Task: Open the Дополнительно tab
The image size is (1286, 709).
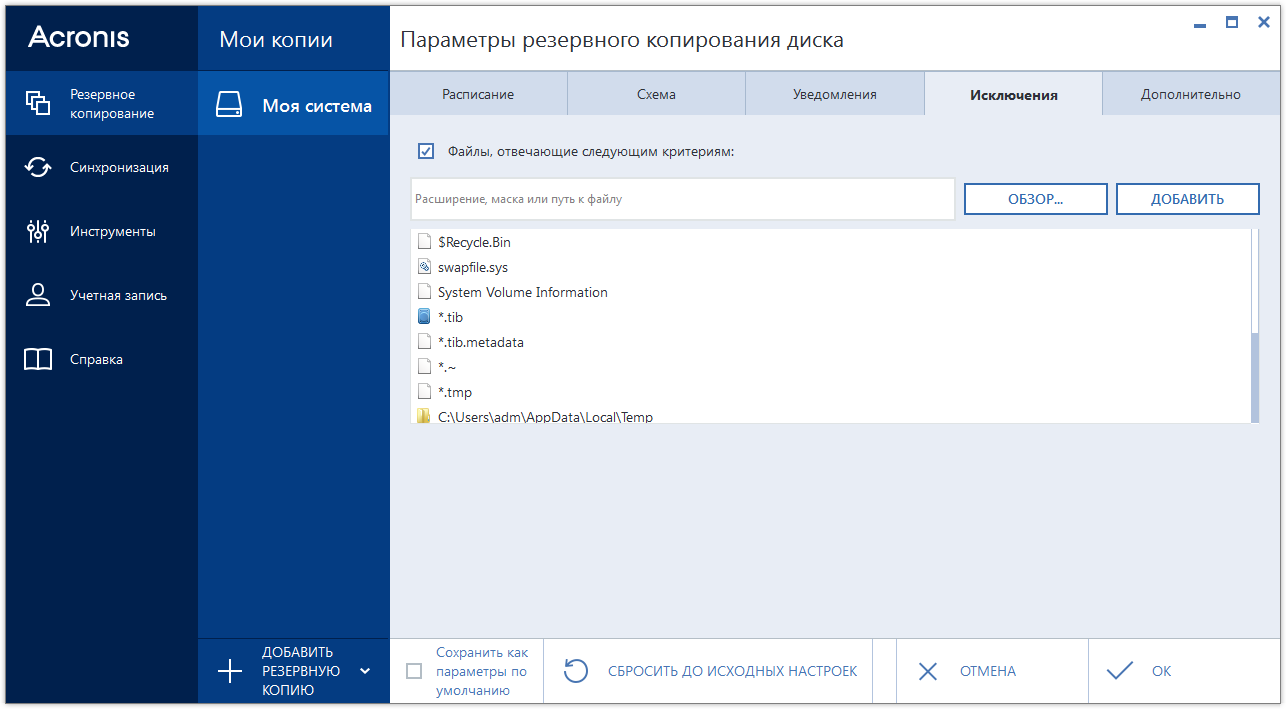Action: coord(1190,92)
